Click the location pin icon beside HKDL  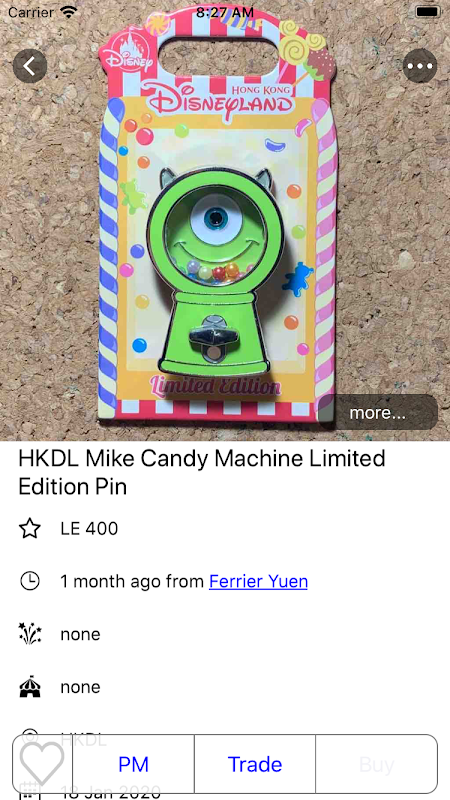tap(30, 737)
